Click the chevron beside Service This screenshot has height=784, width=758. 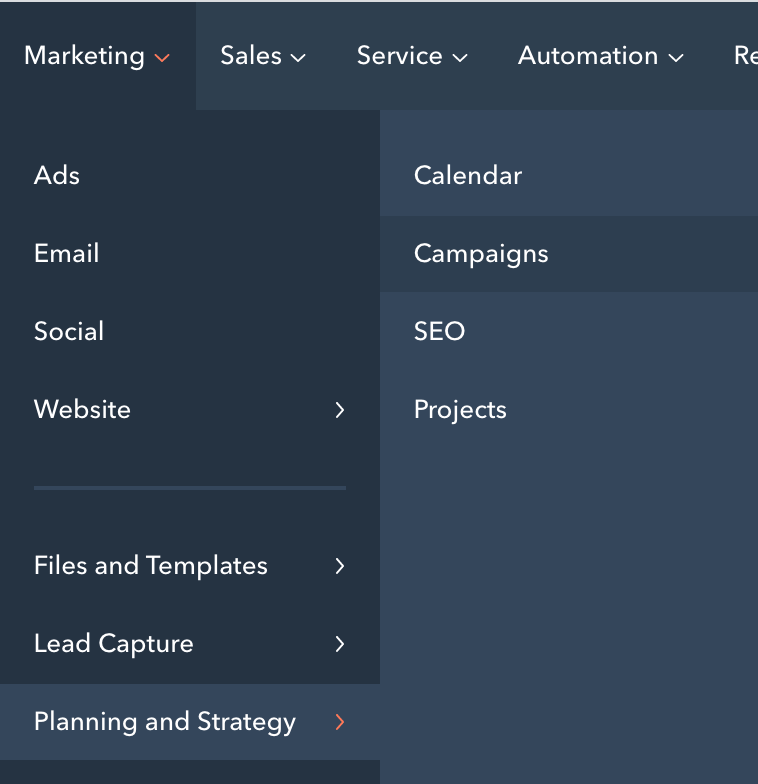[x=460, y=58]
